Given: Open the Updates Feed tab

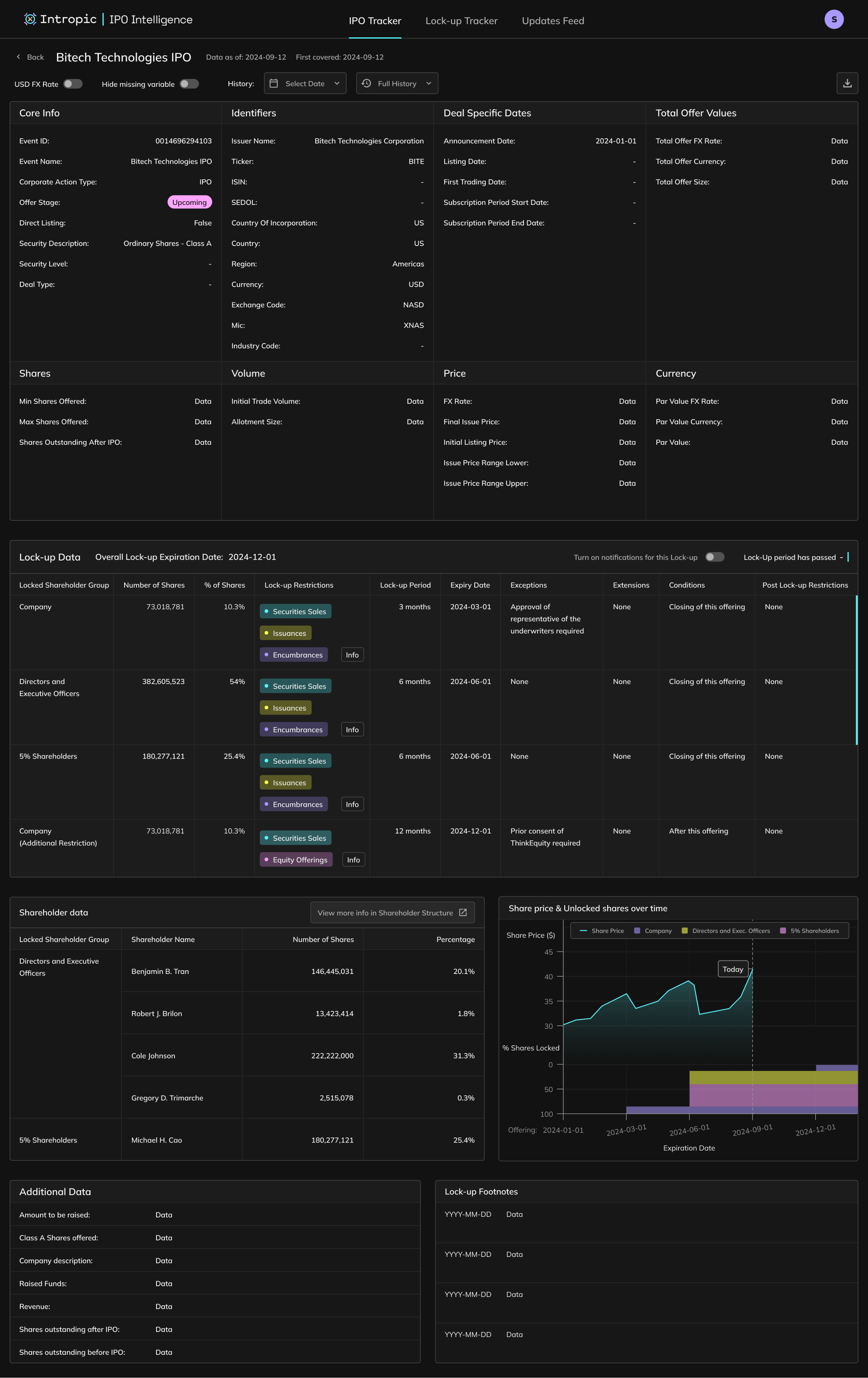Looking at the screenshot, I should 553,21.
